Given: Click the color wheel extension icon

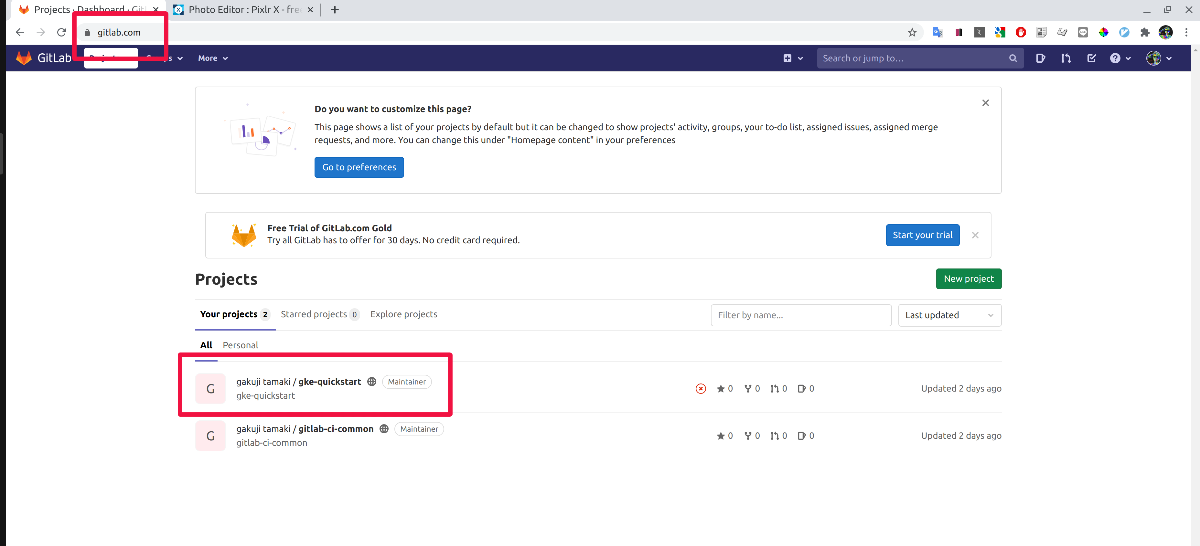Looking at the screenshot, I should click(x=1104, y=32).
